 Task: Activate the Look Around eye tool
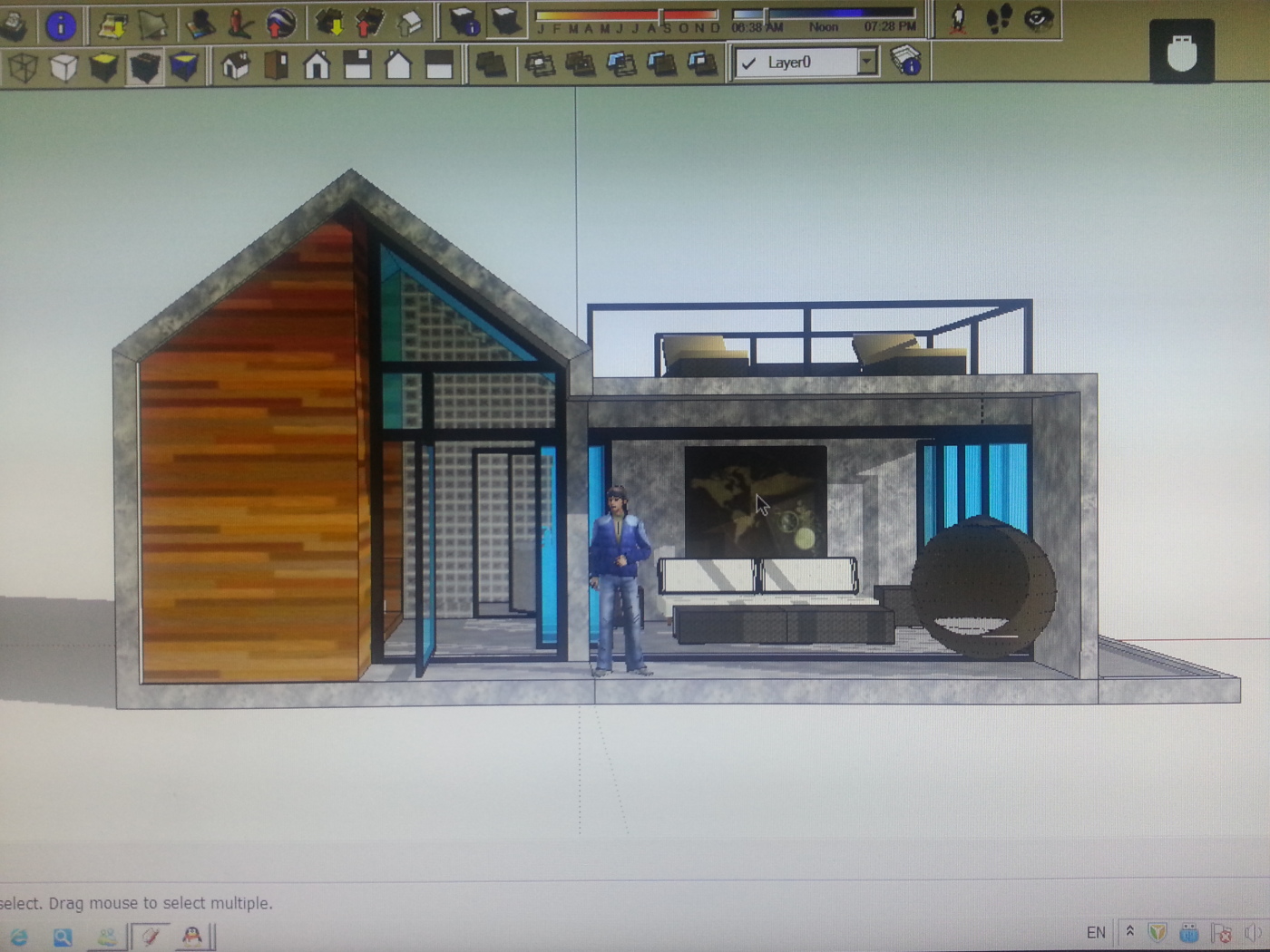point(1038,20)
